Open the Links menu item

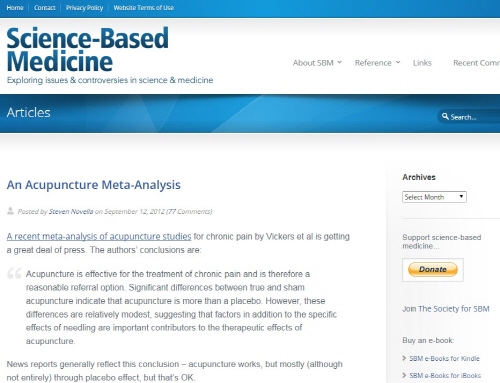pos(422,63)
